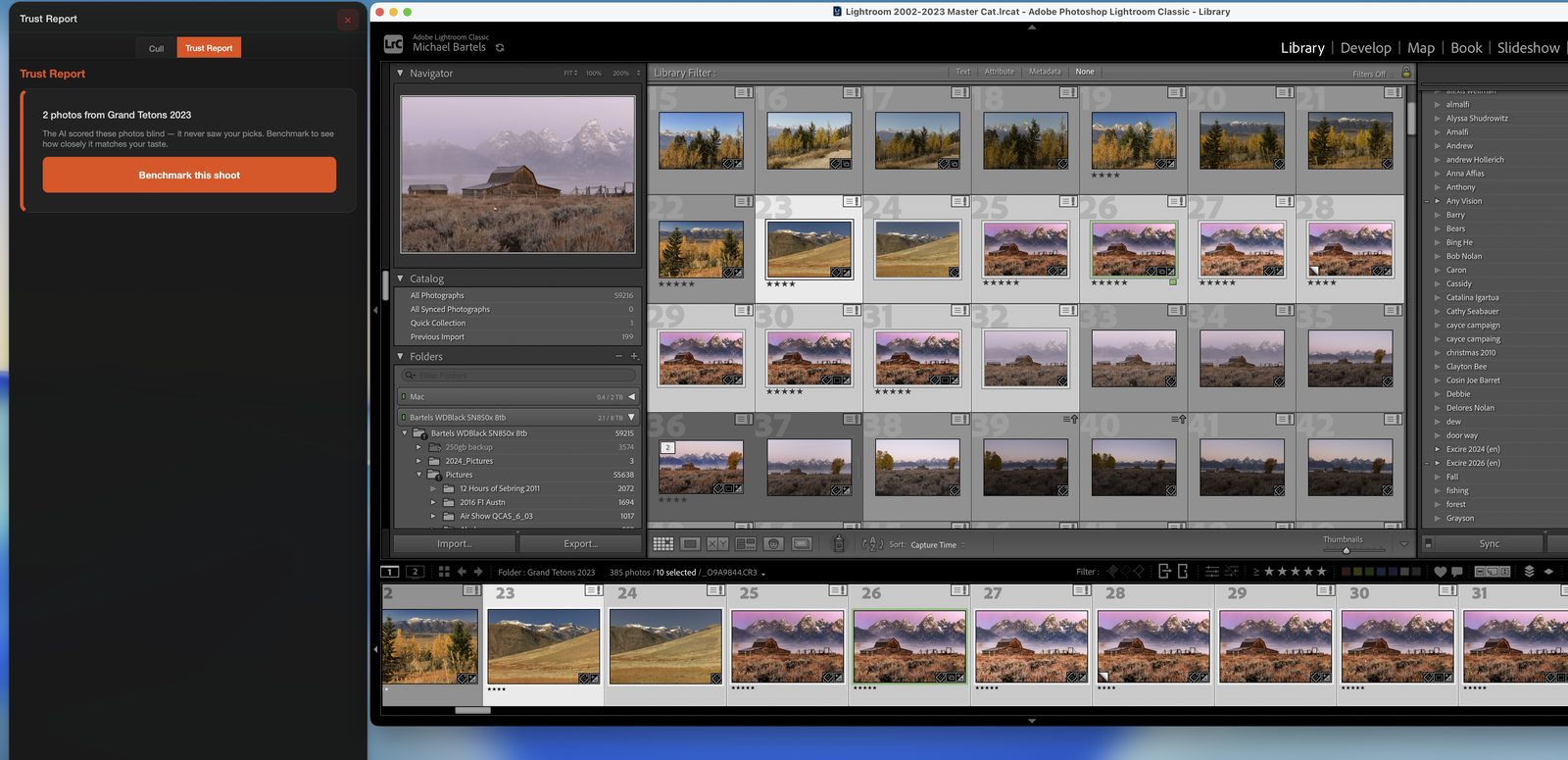This screenshot has width=1568, height=760.
Task: Collapse the Navigator panel
Action: point(400,73)
